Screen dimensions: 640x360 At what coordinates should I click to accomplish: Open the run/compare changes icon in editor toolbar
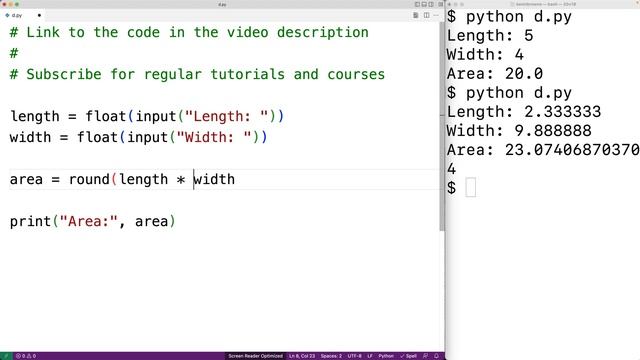[x=416, y=16]
